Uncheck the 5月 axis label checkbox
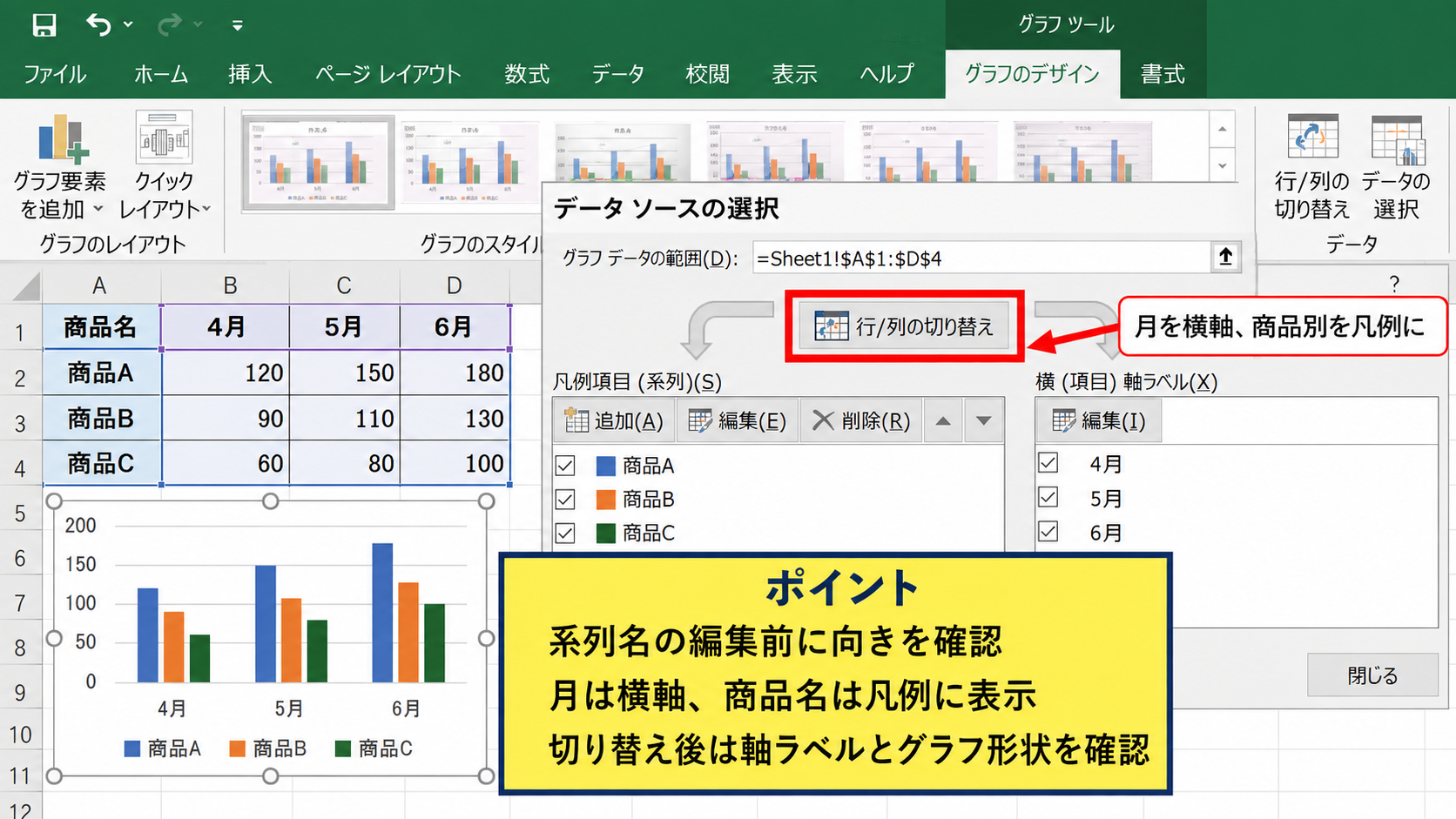Screen dimensions: 1456x819 (x=1048, y=497)
